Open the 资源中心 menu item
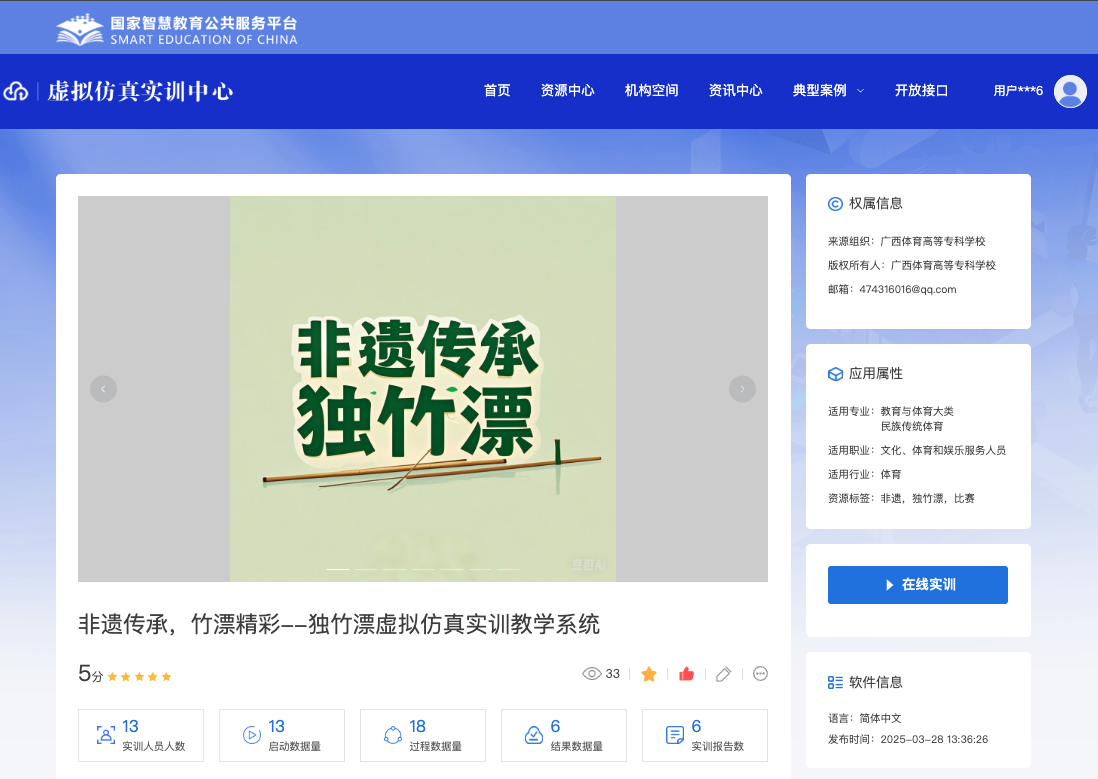This screenshot has height=779, width=1098. (567, 91)
